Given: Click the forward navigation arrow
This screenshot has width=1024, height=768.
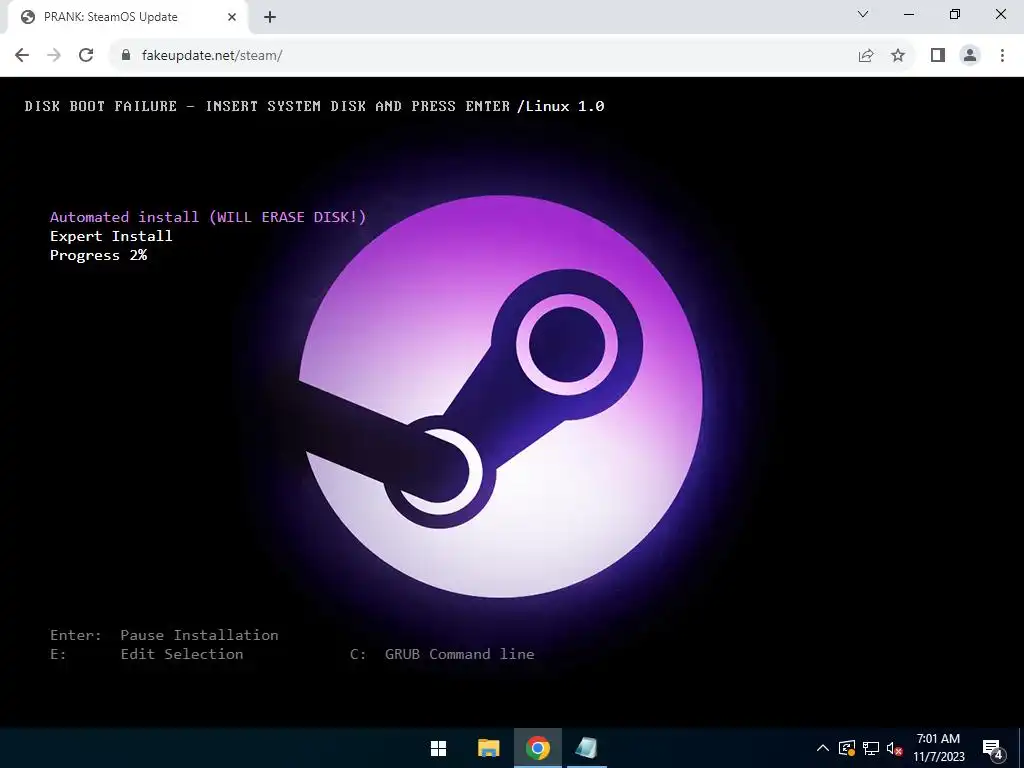Looking at the screenshot, I should click(54, 55).
